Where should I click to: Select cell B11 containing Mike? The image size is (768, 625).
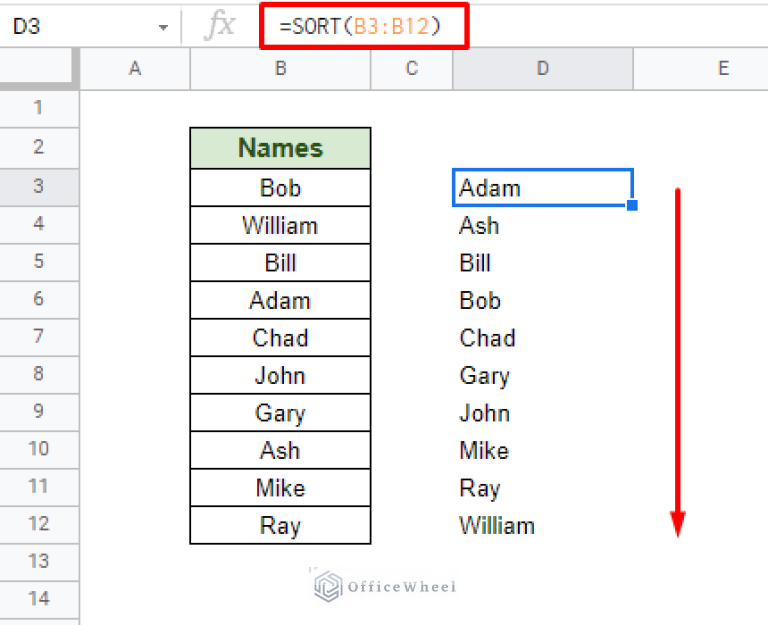click(x=280, y=488)
